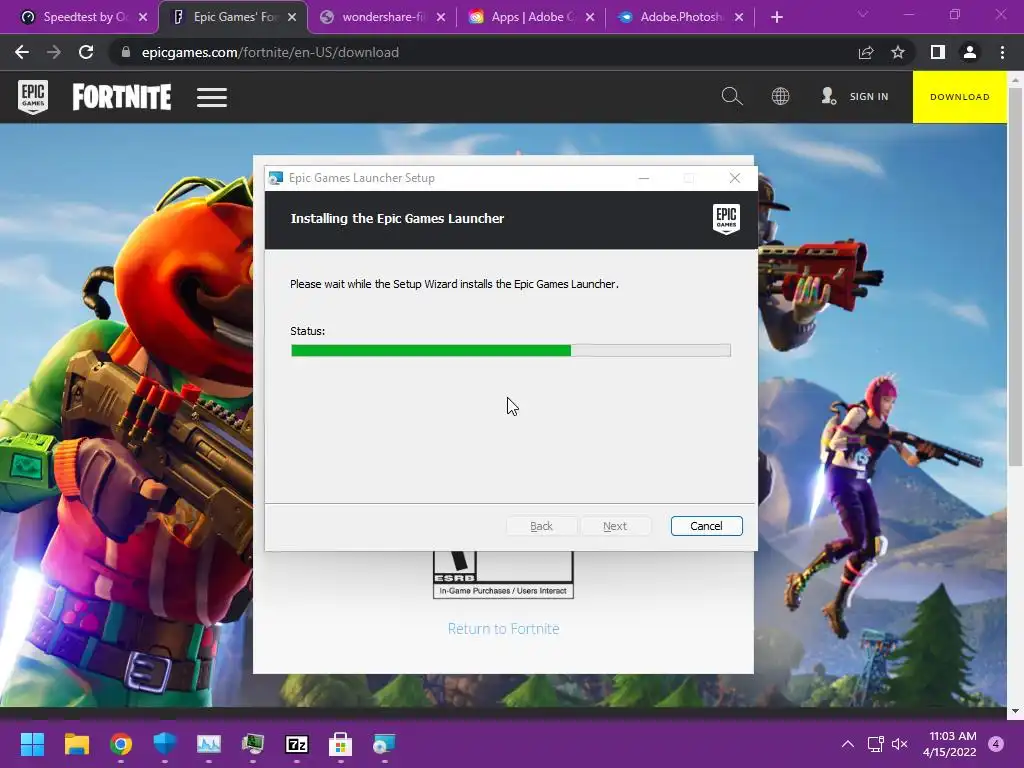Viewport: 1024px width, 768px height.
Task: Open the hamburger navigation menu
Action: 212,97
